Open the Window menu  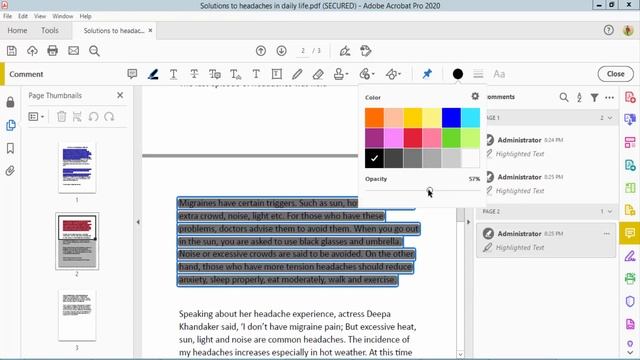coord(62,16)
